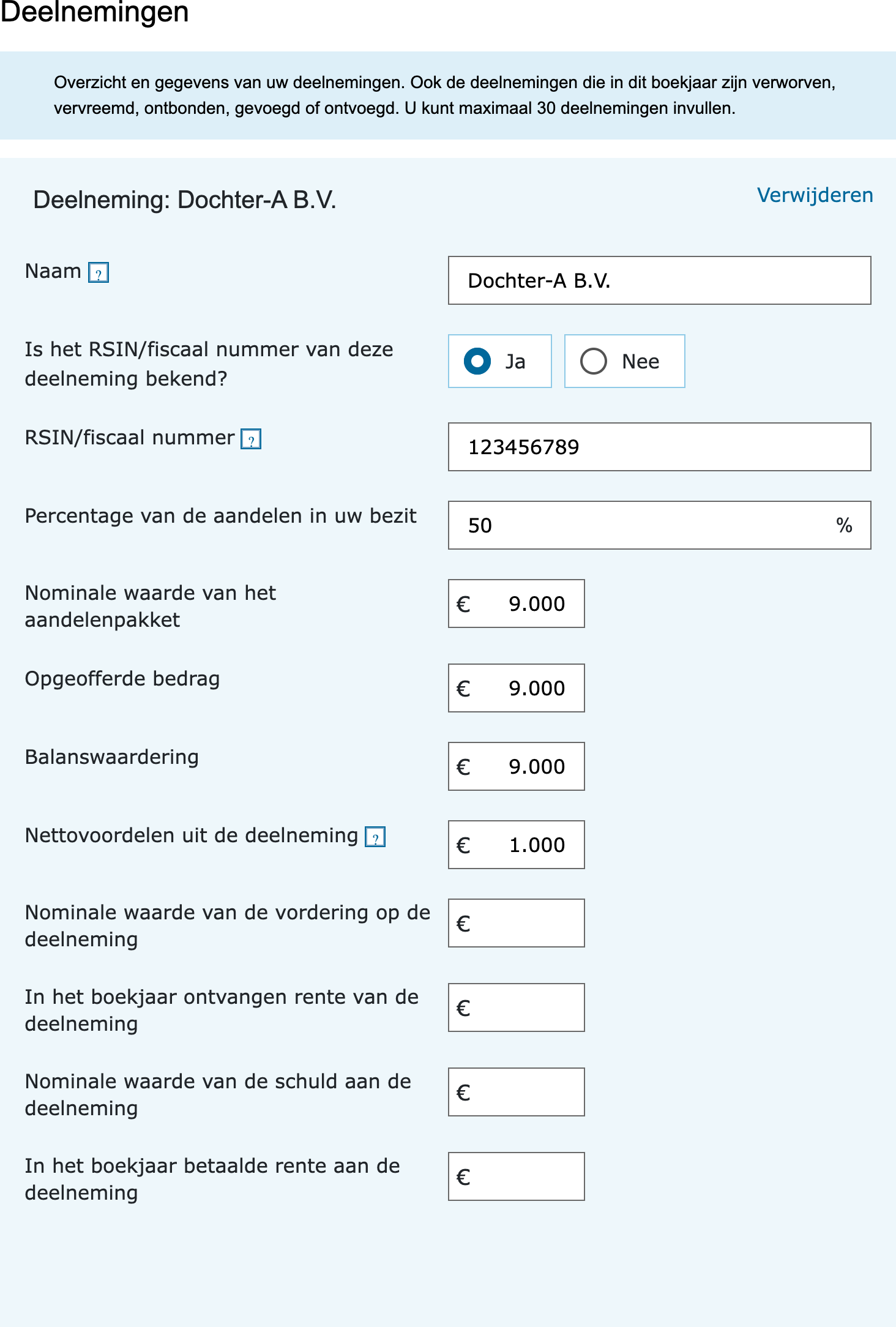Viewport: 896px width, 1327px height.
Task: Click the schuld aan de deelneming field
Action: tap(517, 1092)
